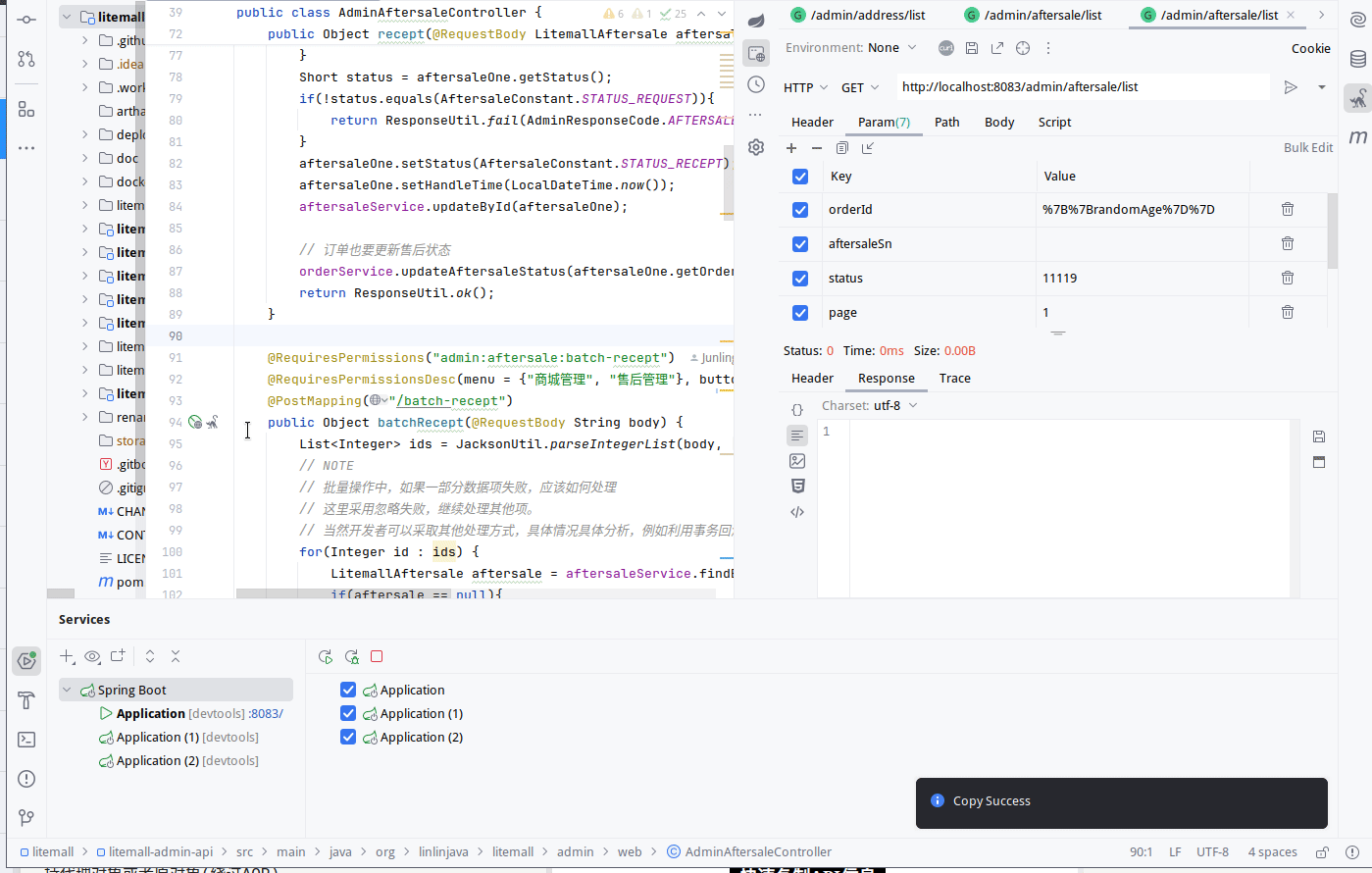Screen dimensions: 1372x873
Task: Click the Cookie button
Action: tap(1311, 48)
